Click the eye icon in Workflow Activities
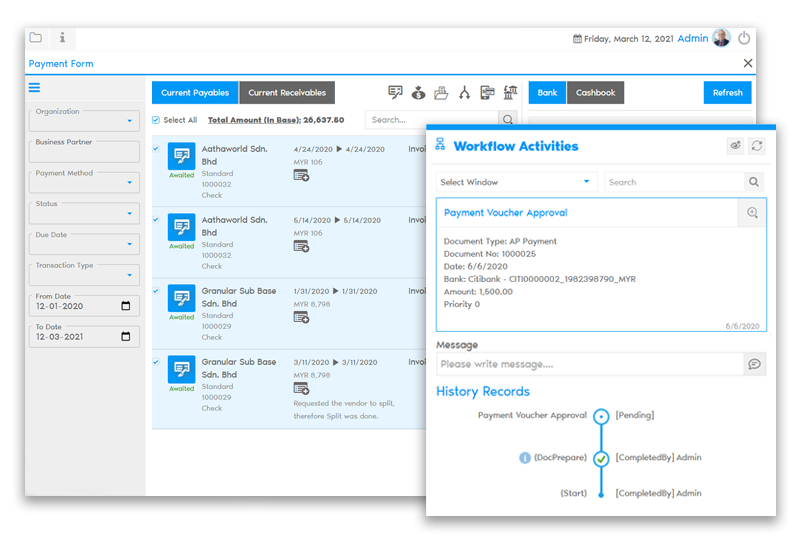The width and height of the screenshot is (800, 544). (x=736, y=146)
